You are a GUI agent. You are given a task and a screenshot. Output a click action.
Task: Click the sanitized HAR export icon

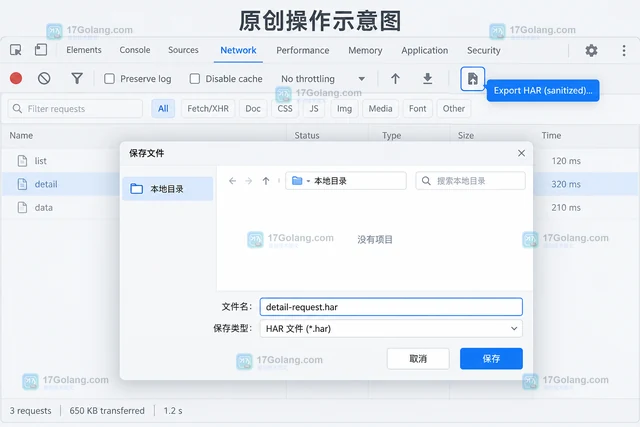pos(472,79)
